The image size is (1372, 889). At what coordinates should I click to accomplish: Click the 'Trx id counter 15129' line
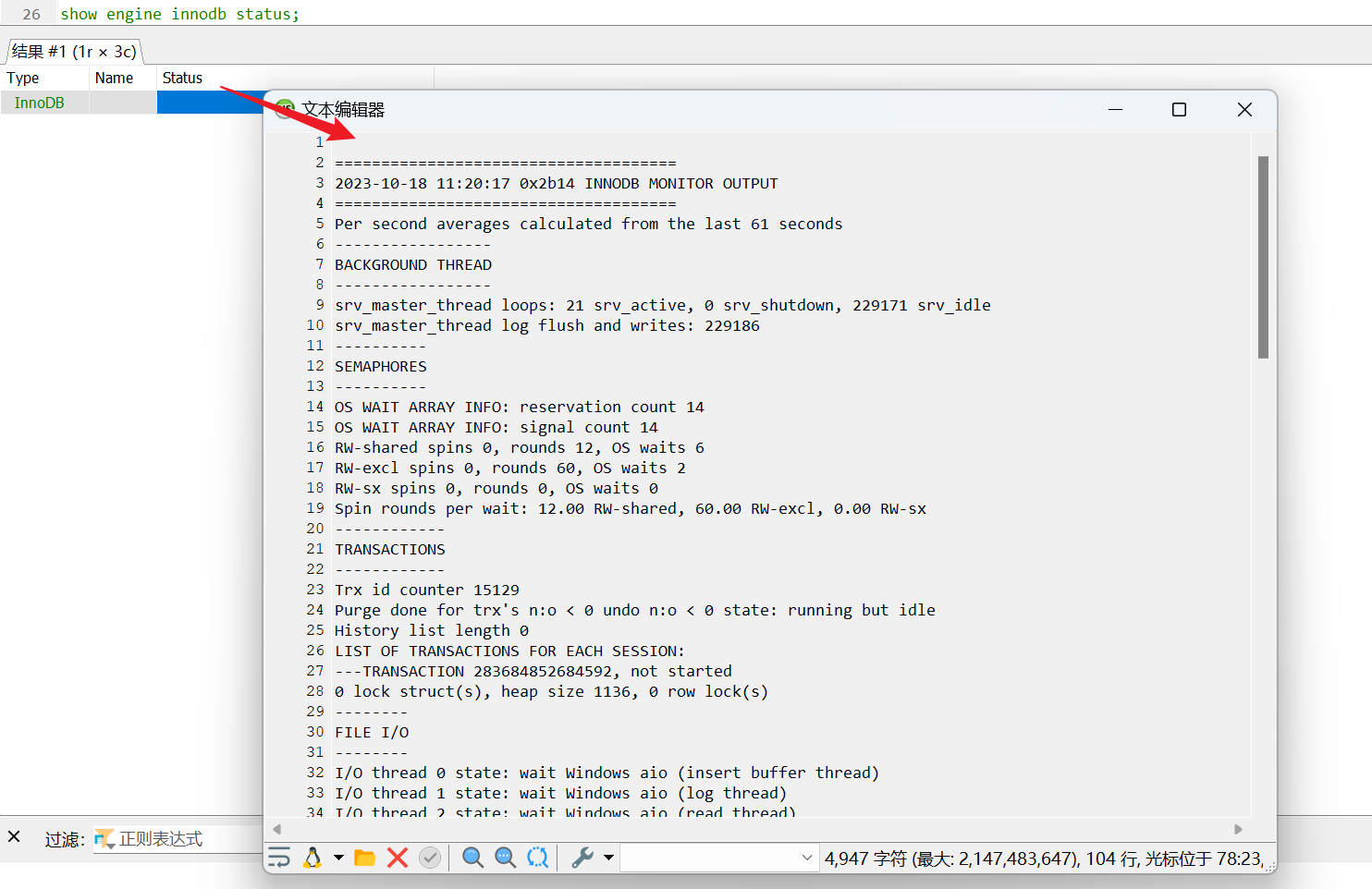(427, 590)
